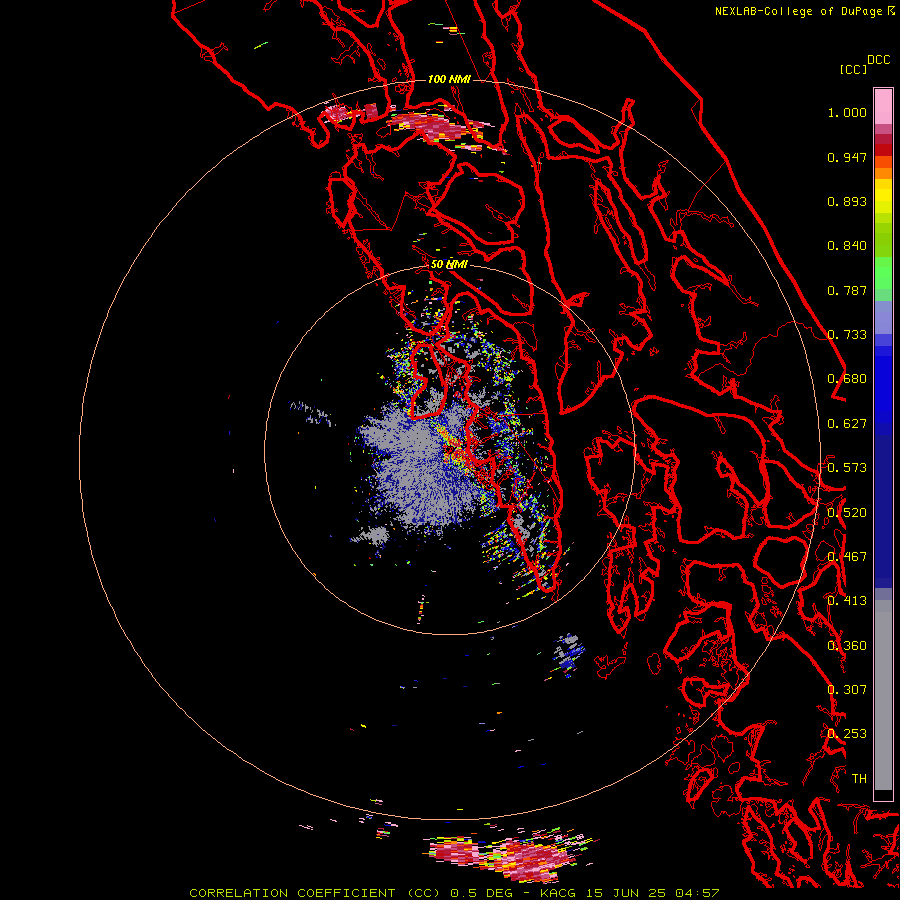The image size is (900, 900).
Task: Click the CORRELATION COEFFICIENT title text
Action: click(292, 893)
